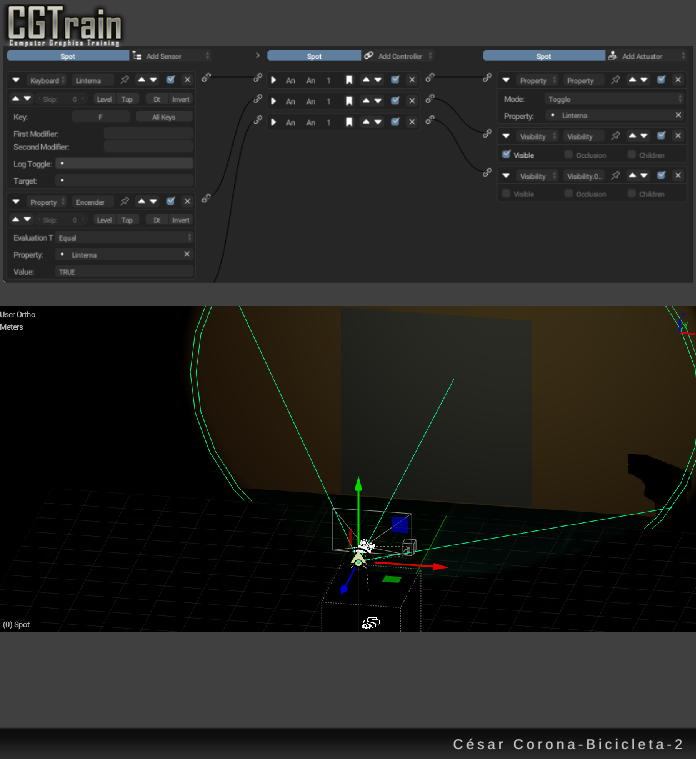This screenshot has width=696, height=759.
Task: Click the output link socket of the Keyboard sensor
Action: (x=206, y=78)
